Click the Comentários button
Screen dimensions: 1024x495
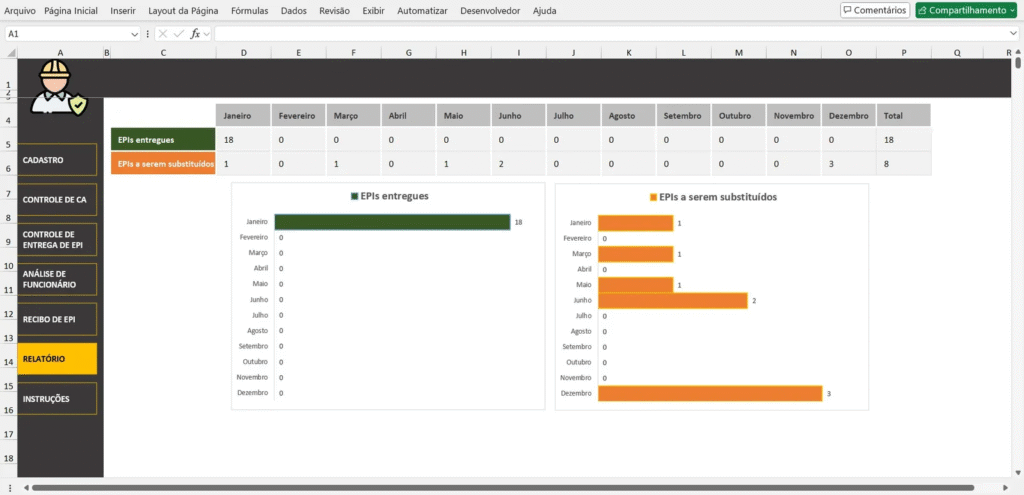click(875, 10)
